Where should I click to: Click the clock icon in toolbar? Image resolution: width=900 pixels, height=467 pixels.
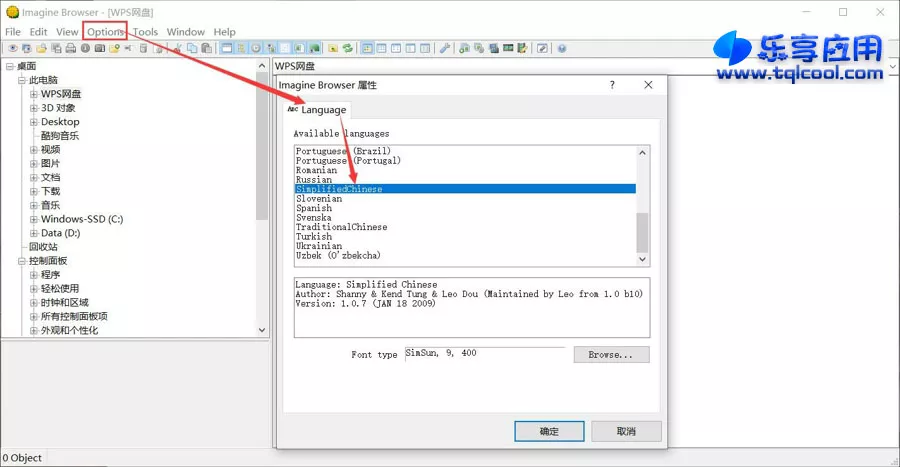coord(255,49)
